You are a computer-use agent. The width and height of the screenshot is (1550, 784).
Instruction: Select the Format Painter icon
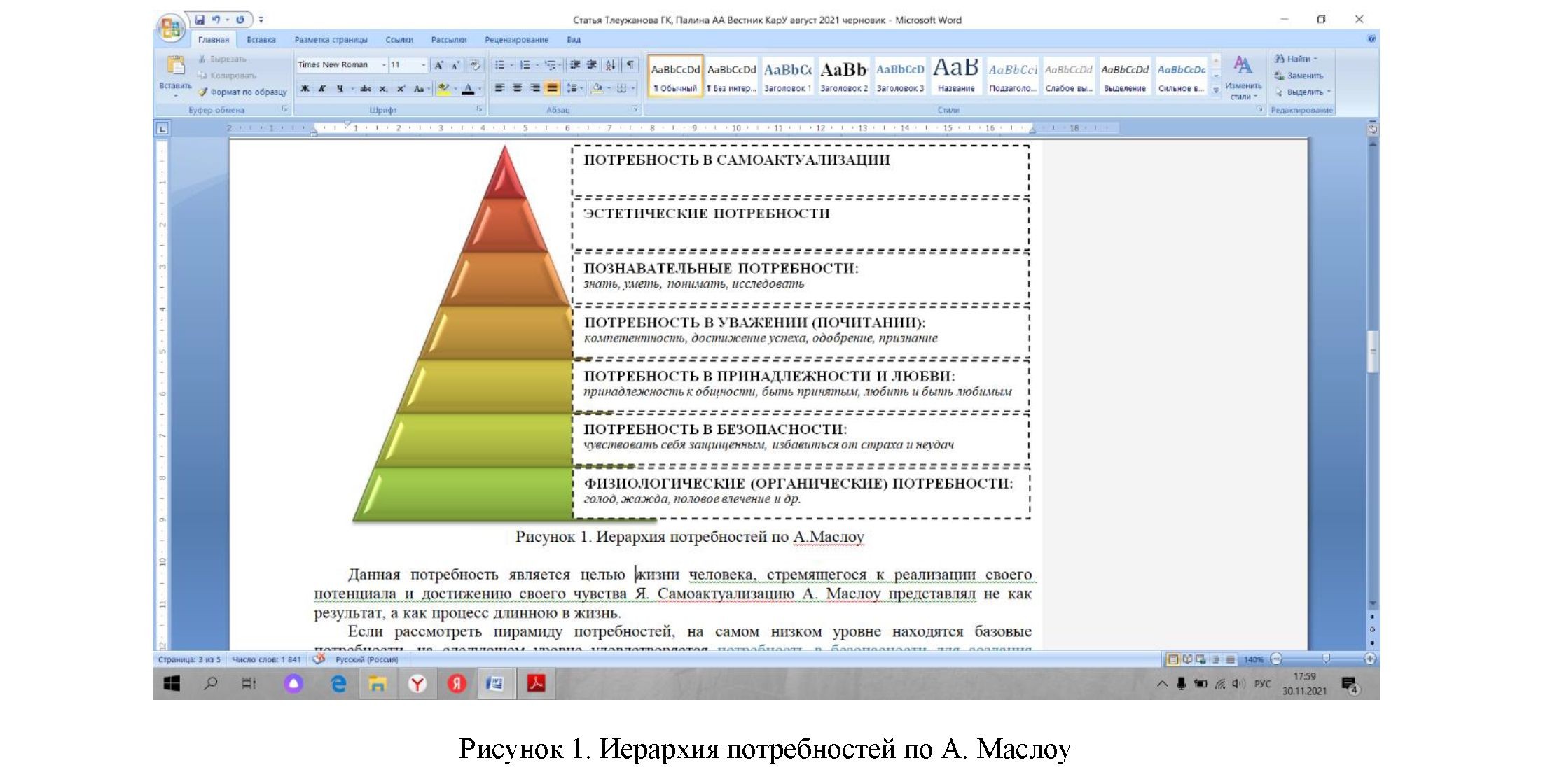pyautogui.click(x=204, y=90)
